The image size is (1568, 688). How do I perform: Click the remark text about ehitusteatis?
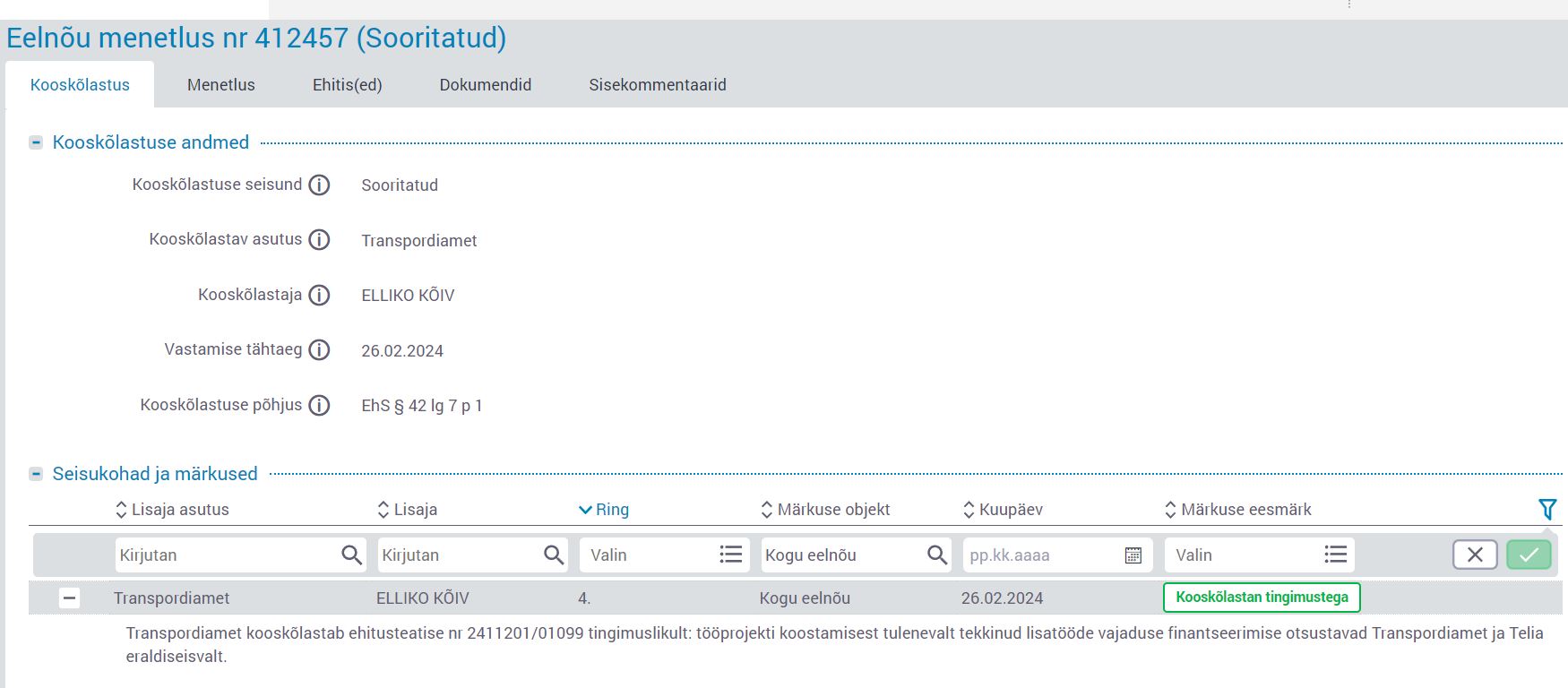click(x=834, y=645)
